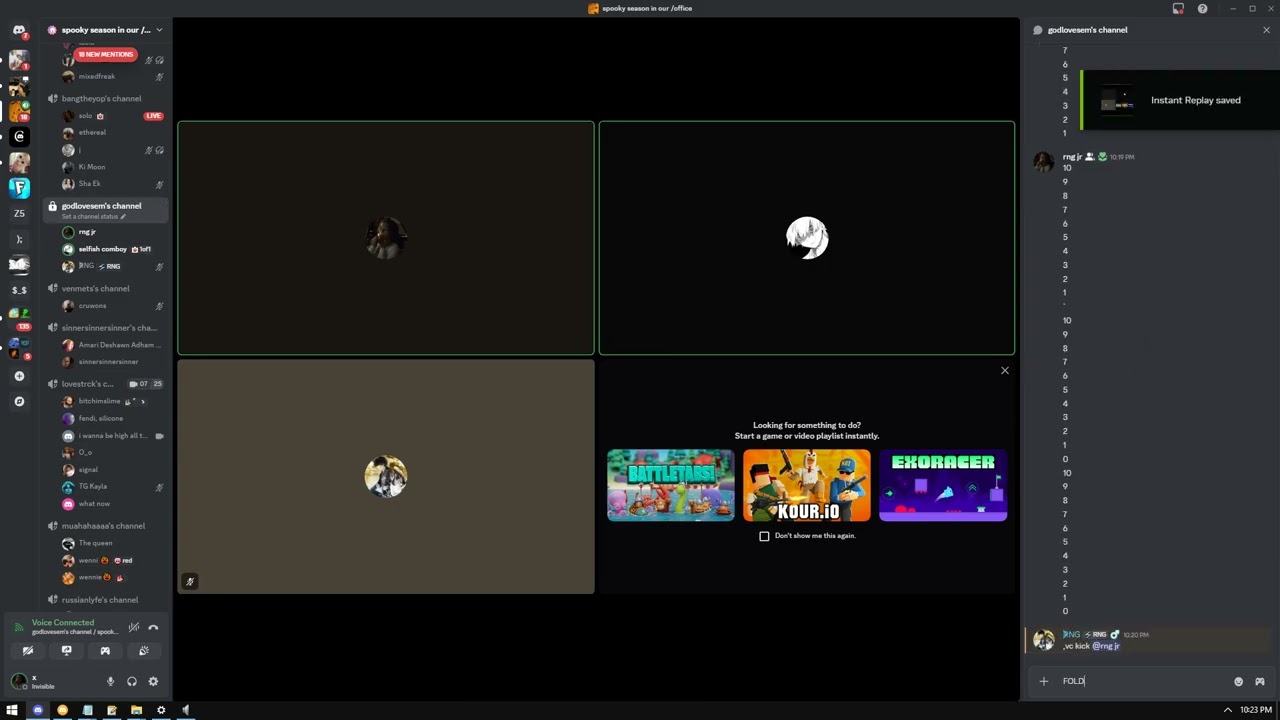This screenshot has height=720, width=1280.
Task: Open the plus attachment button in chat
Action: tap(1044, 681)
